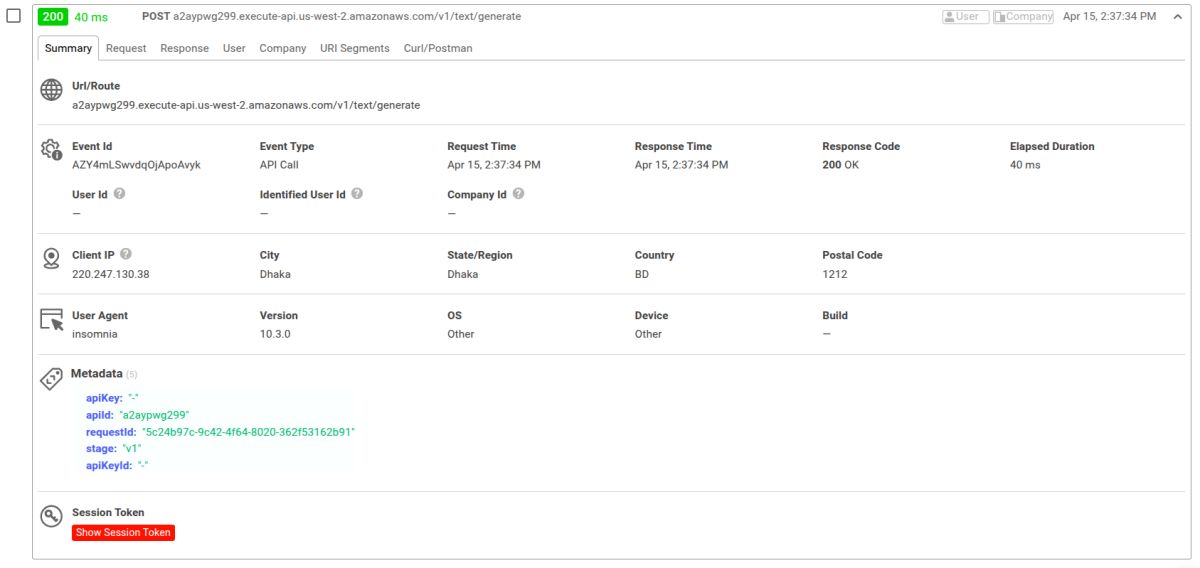Switch to the Response tab
Screen dimensions: 1200x568
[x=185, y=48]
